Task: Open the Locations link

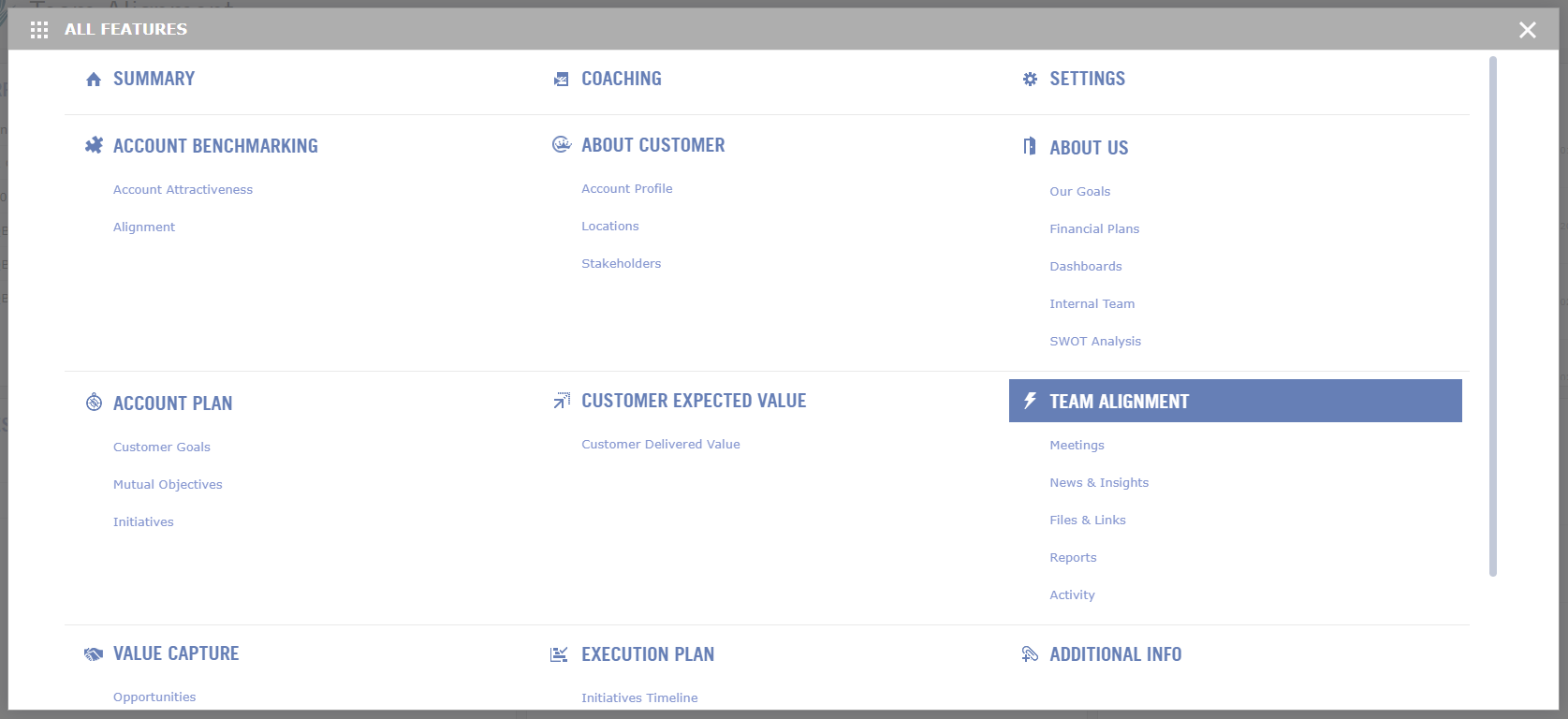Action: pos(610,226)
